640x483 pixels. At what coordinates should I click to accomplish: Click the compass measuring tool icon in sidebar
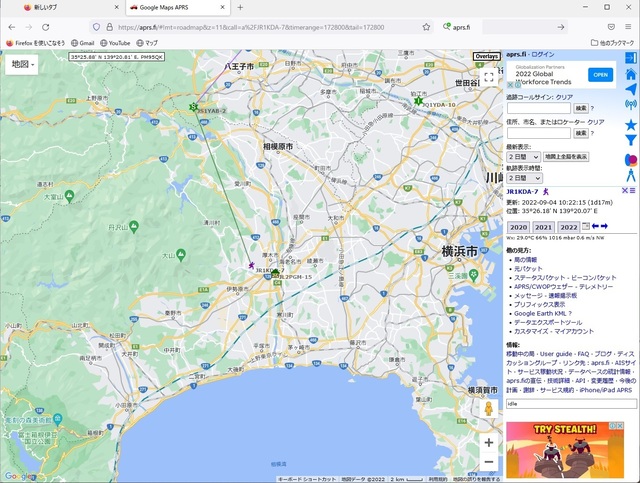pos(631,174)
